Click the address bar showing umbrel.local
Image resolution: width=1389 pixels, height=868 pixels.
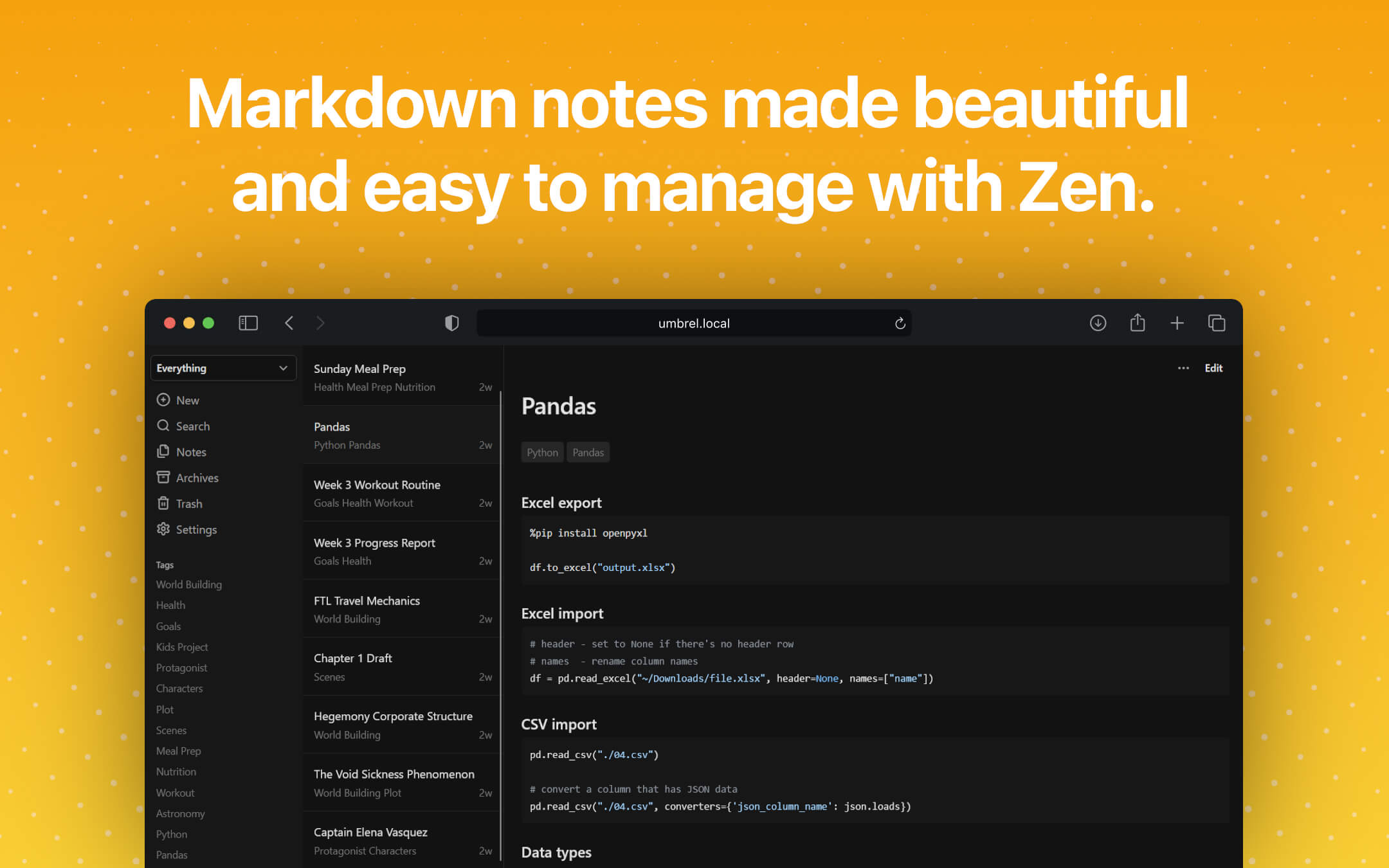pos(693,323)
